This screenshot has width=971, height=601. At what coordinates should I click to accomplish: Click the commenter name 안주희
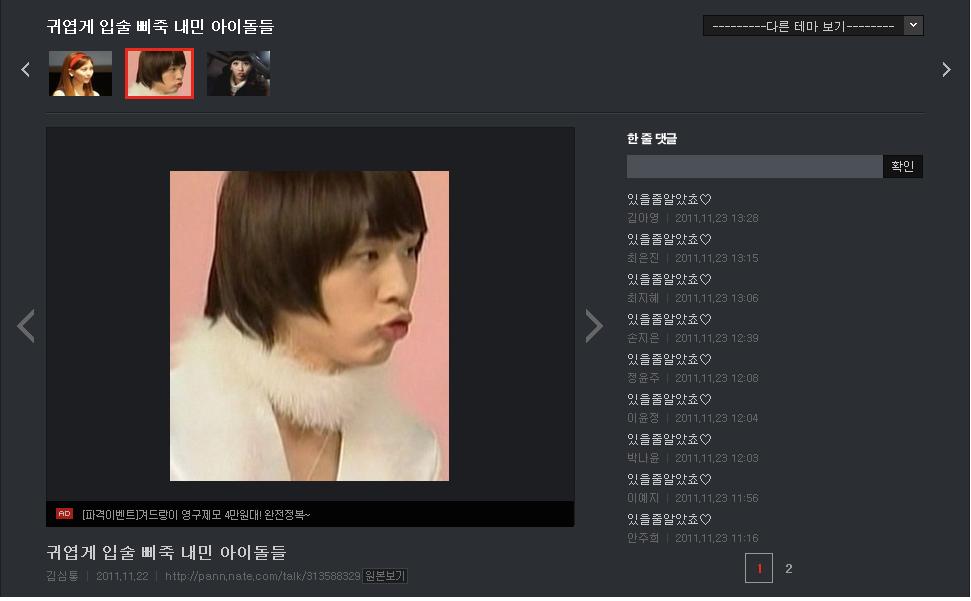pyautogui.click(x=643, y=538)
